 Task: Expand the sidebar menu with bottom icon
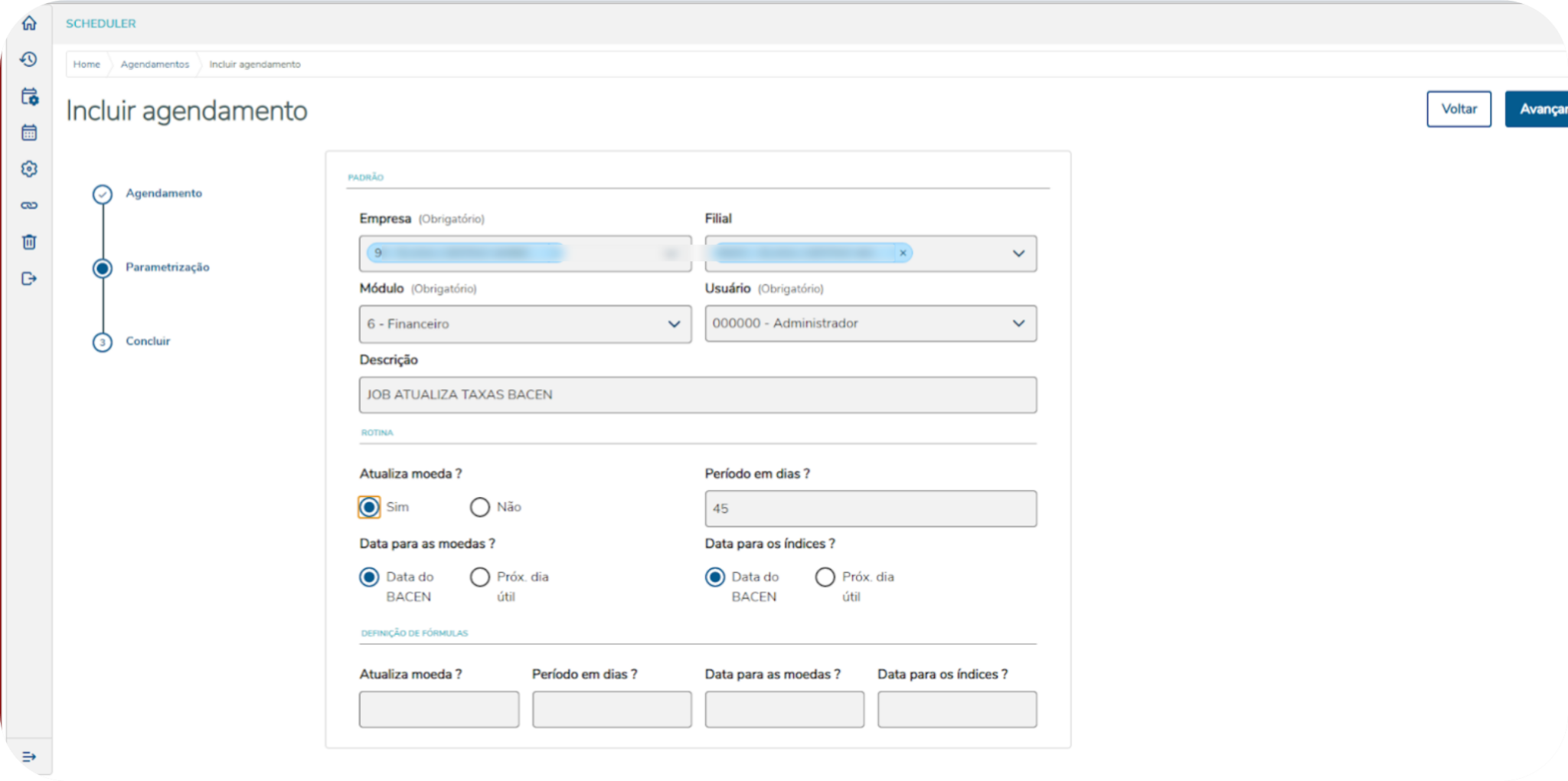point(29,756)
